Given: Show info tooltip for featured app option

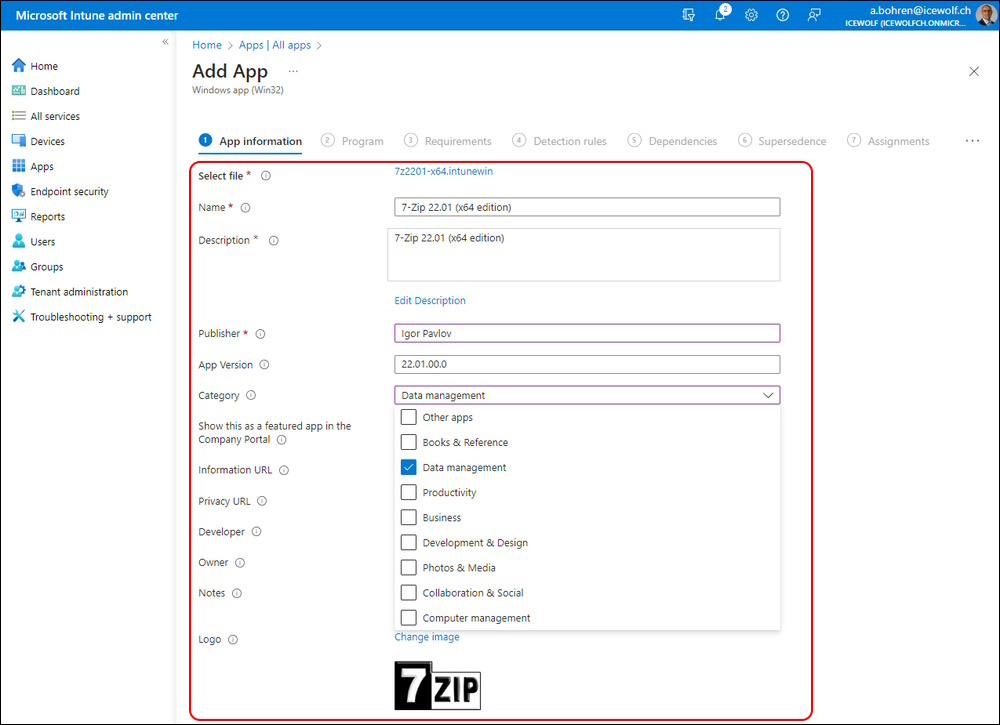Looking at the screenshot, I should click(281, 440).
